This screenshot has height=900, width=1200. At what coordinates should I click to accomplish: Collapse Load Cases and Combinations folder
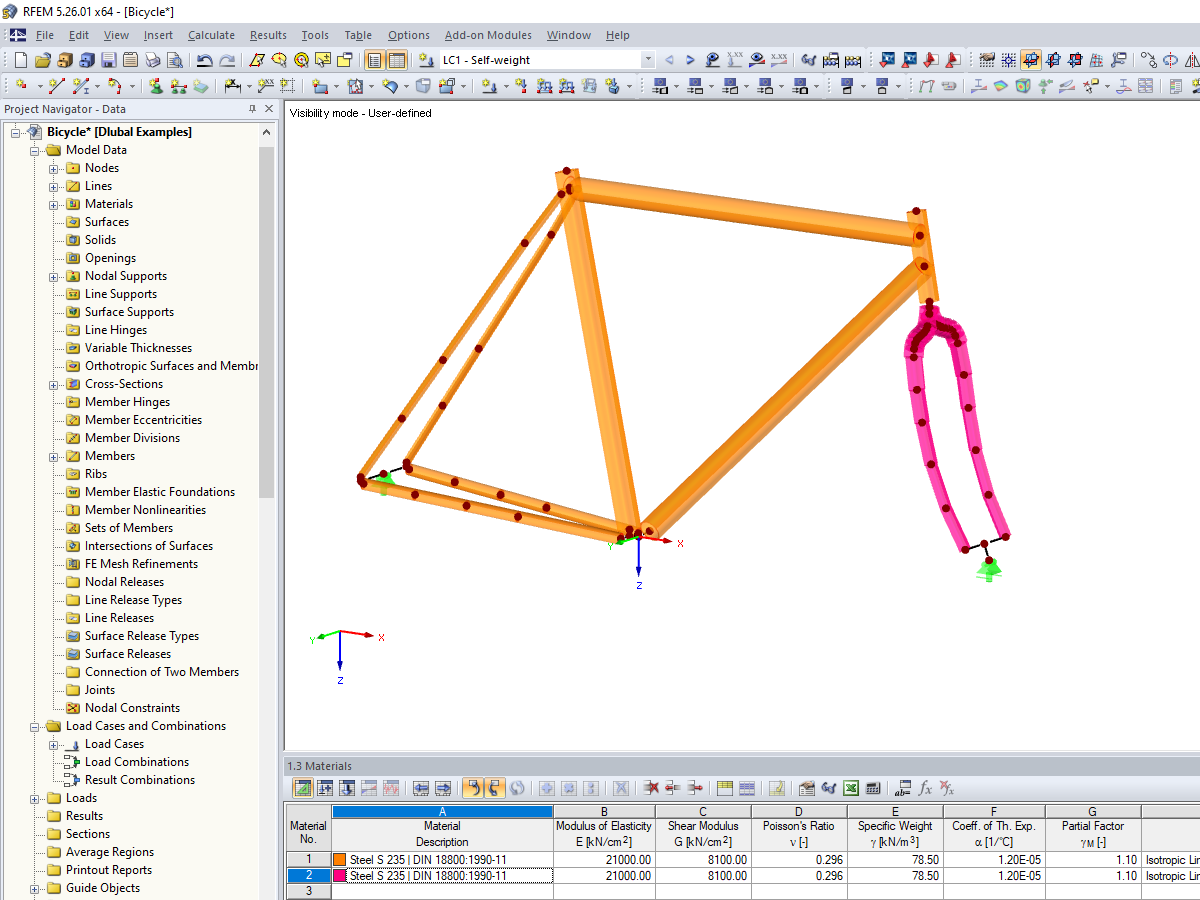coord(34,726)
